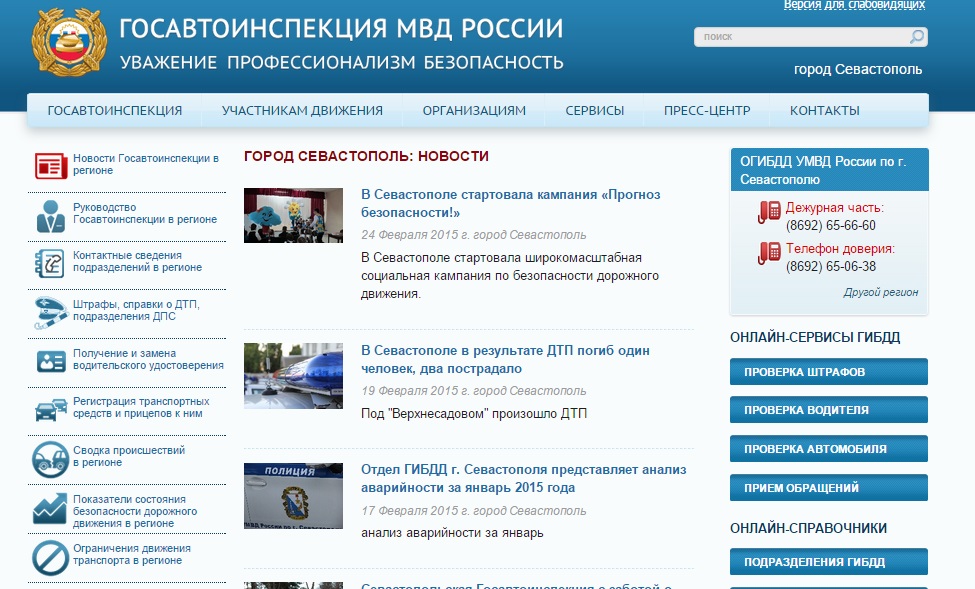Viewport: 975px width, 589px height.
Task: Open the Штрафы, справки о ДТП link
Action: pos(136,310)
